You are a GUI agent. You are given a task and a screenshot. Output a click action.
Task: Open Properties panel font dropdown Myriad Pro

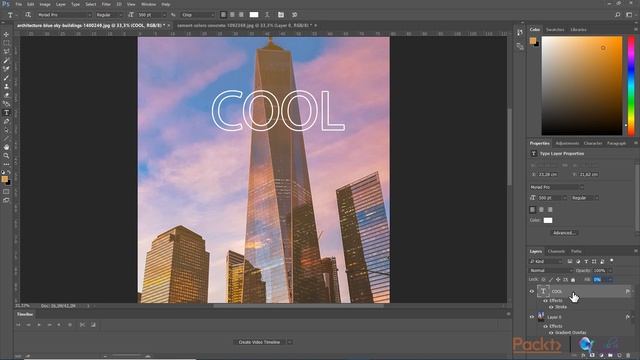click(556, 187)
